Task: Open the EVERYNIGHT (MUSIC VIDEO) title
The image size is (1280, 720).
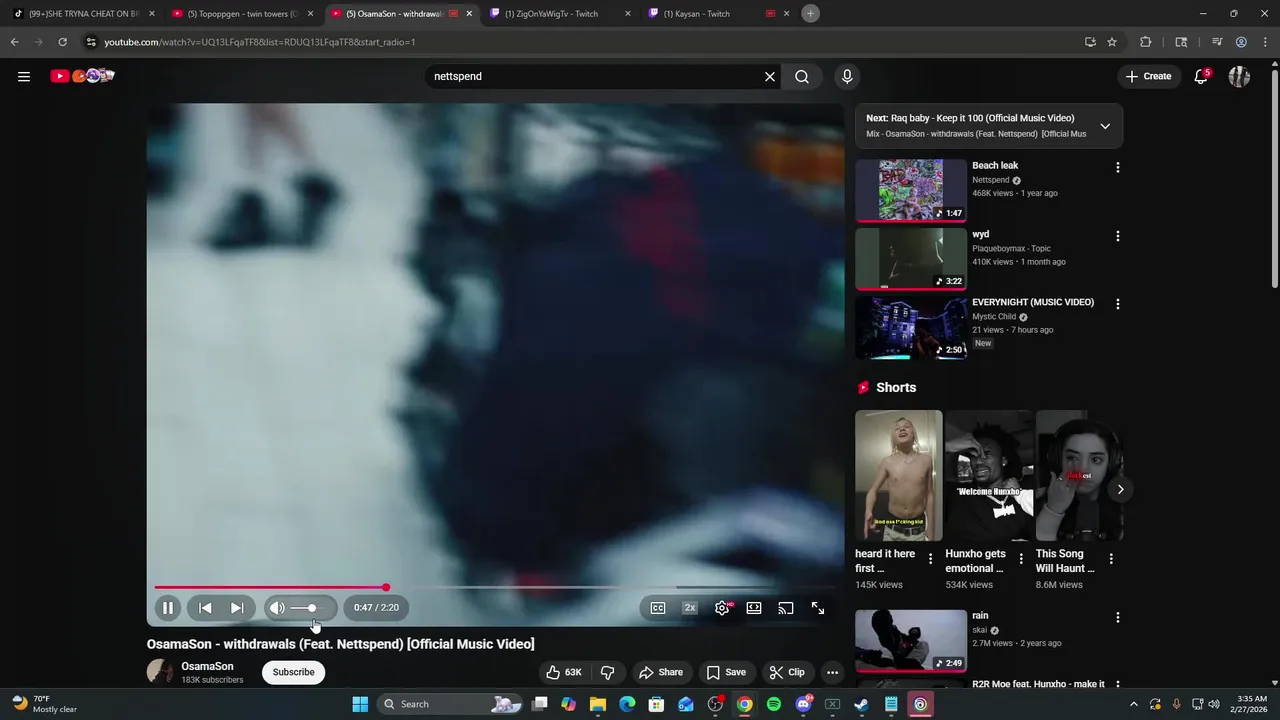Action: tap(1033, 302)
